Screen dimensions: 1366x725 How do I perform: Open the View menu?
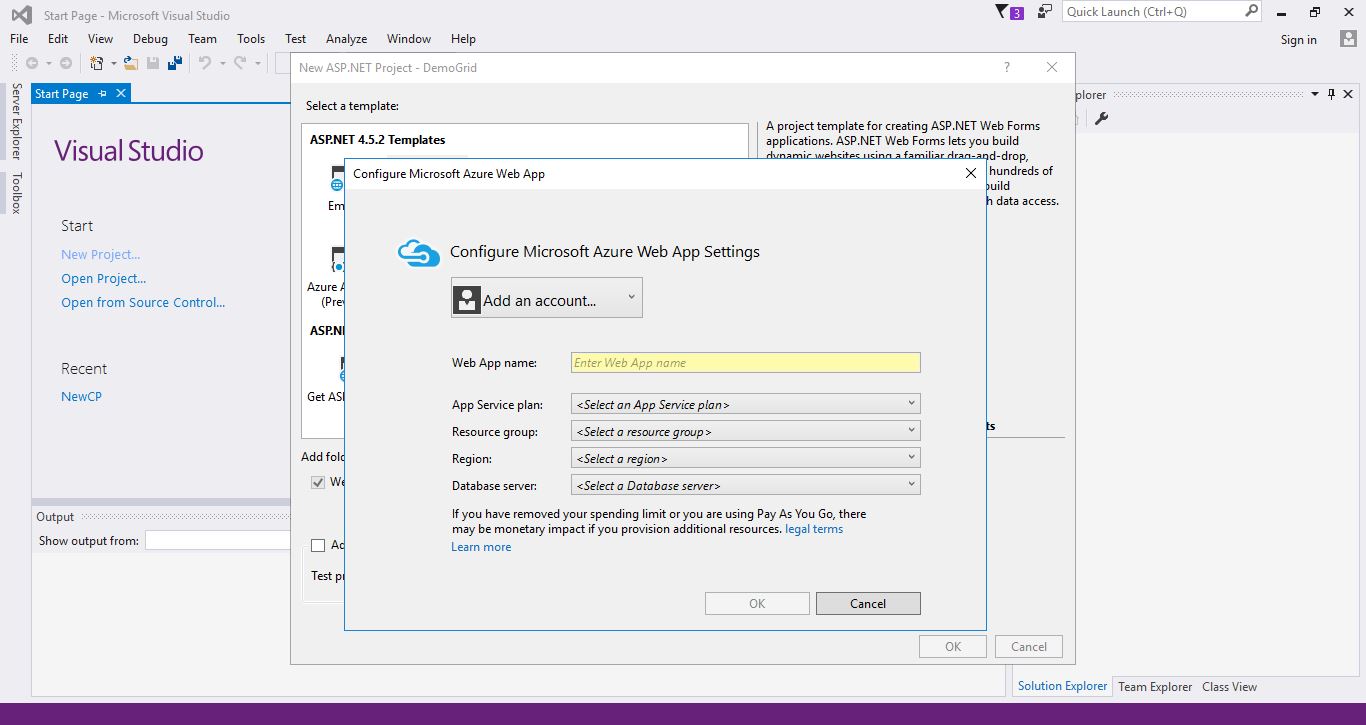[100, 39]
